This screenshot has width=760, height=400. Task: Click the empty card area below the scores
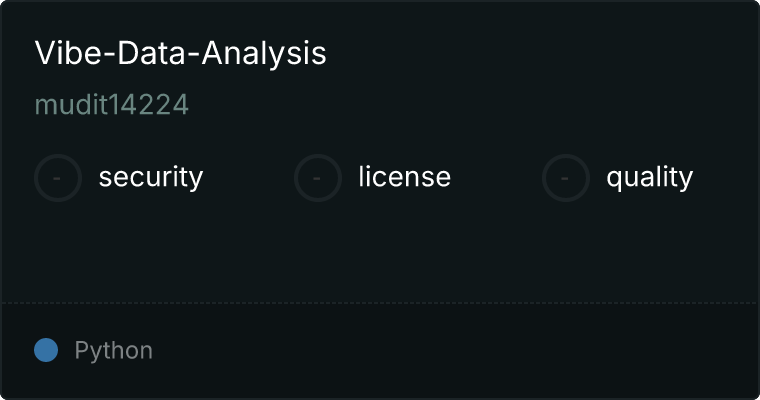pyautogui.click(x=380, y=252)
